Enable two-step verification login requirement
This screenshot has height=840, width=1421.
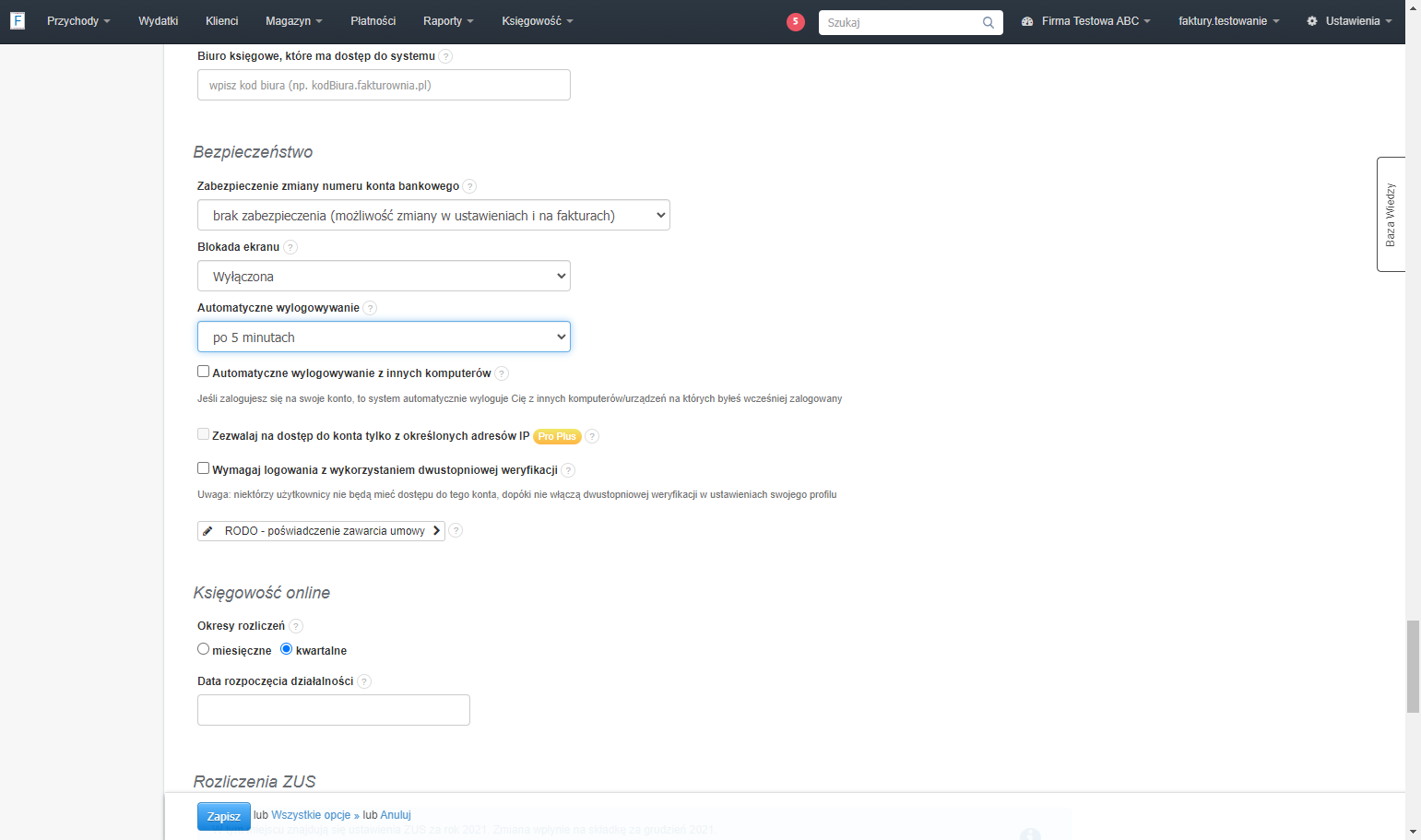pyautogui.click(x=203, y=468)
